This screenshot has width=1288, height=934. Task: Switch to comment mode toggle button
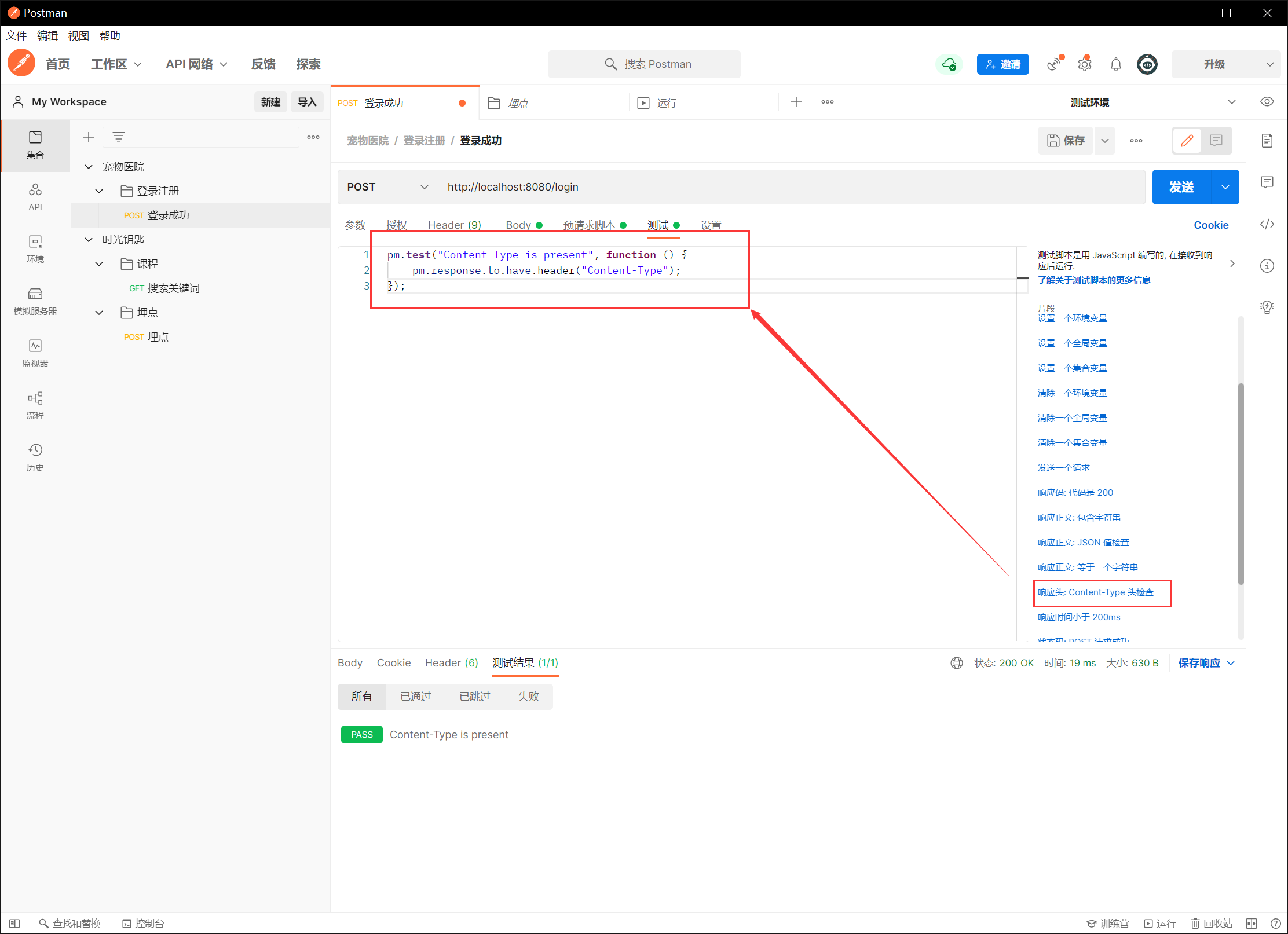click(1216, 141)
